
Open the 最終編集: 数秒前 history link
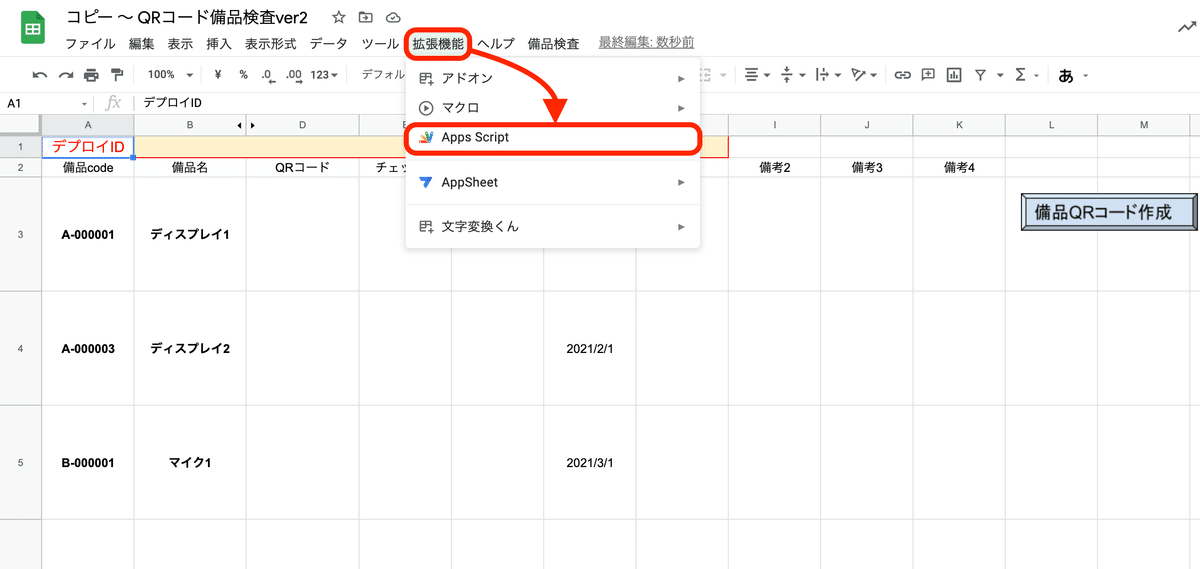tap(646, 42)
